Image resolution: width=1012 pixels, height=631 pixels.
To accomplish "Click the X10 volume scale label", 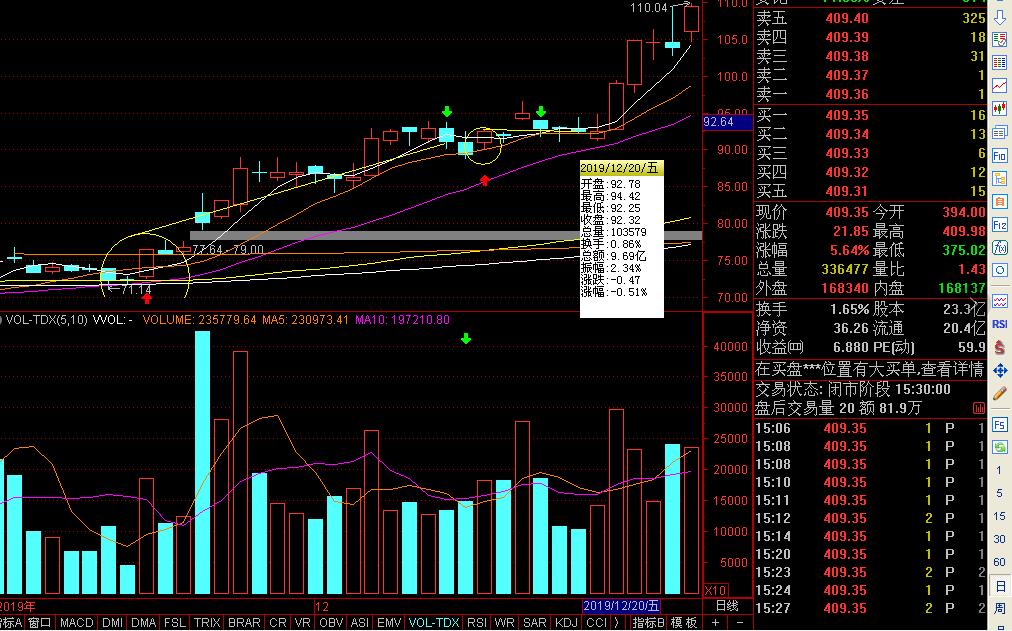I will tap(716, 590).
